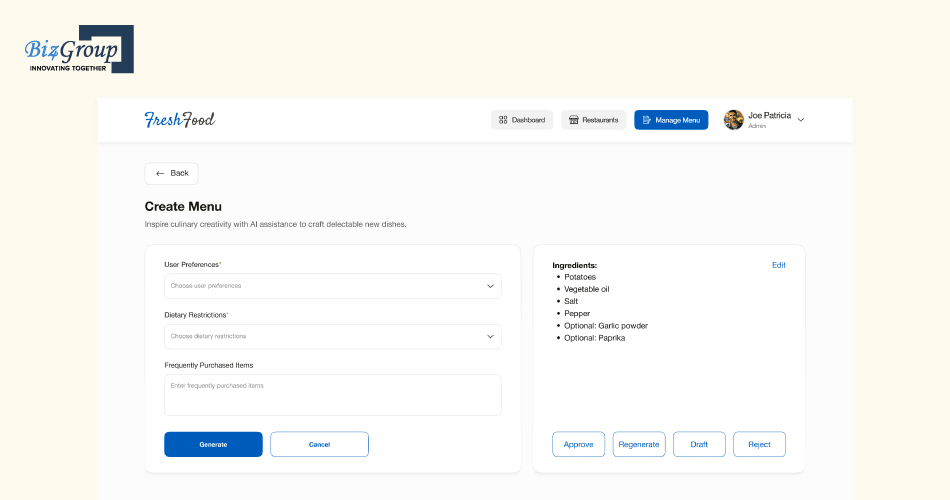Image resolution: width=950 pixels, height=500 pixels.
Task: Click the Potatoes ingredient
Action: click(x=580, y=277)
